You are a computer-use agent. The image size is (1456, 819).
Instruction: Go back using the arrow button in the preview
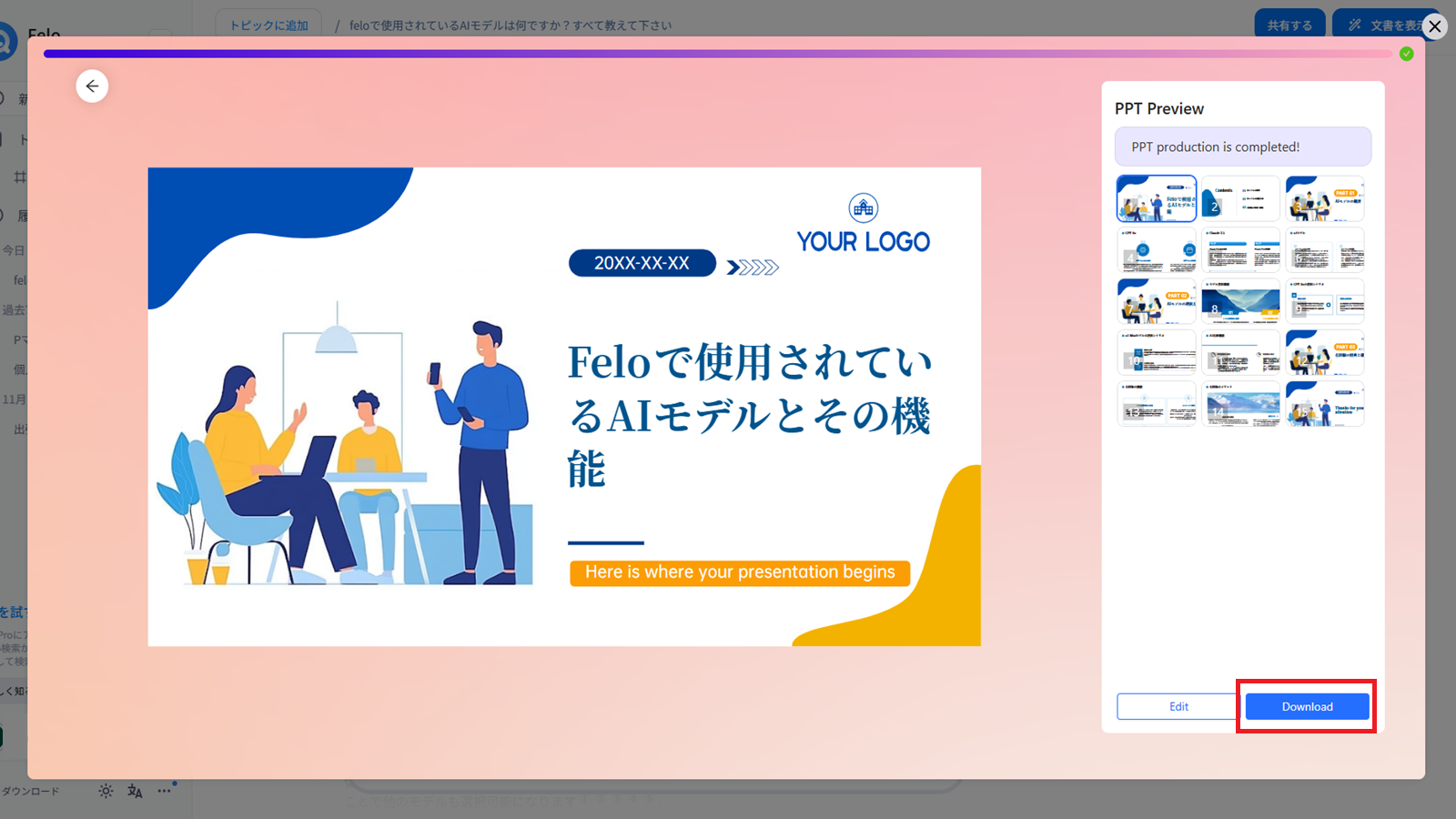[x=92, y=86]
